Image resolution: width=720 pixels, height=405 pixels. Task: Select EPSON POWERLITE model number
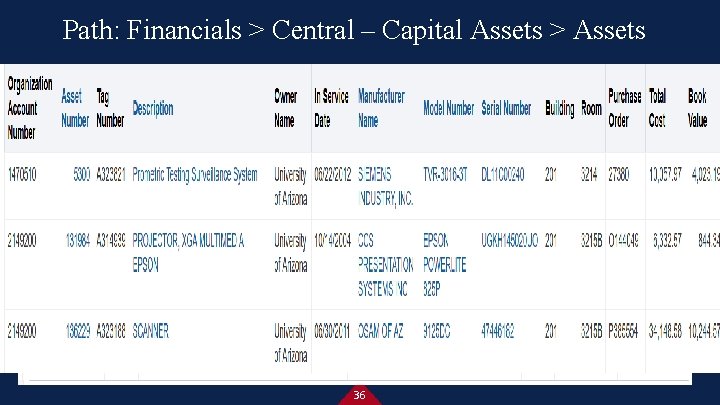(444, 265)
